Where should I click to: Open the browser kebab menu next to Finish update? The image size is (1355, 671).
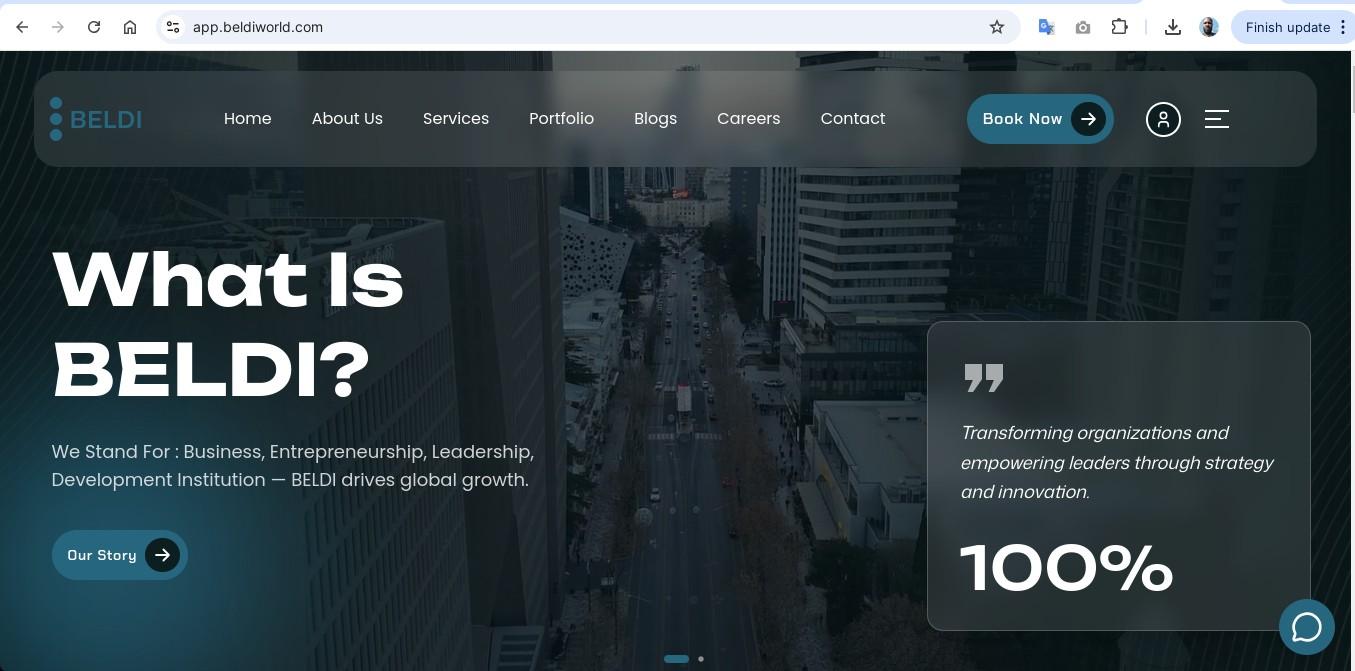1343,27
